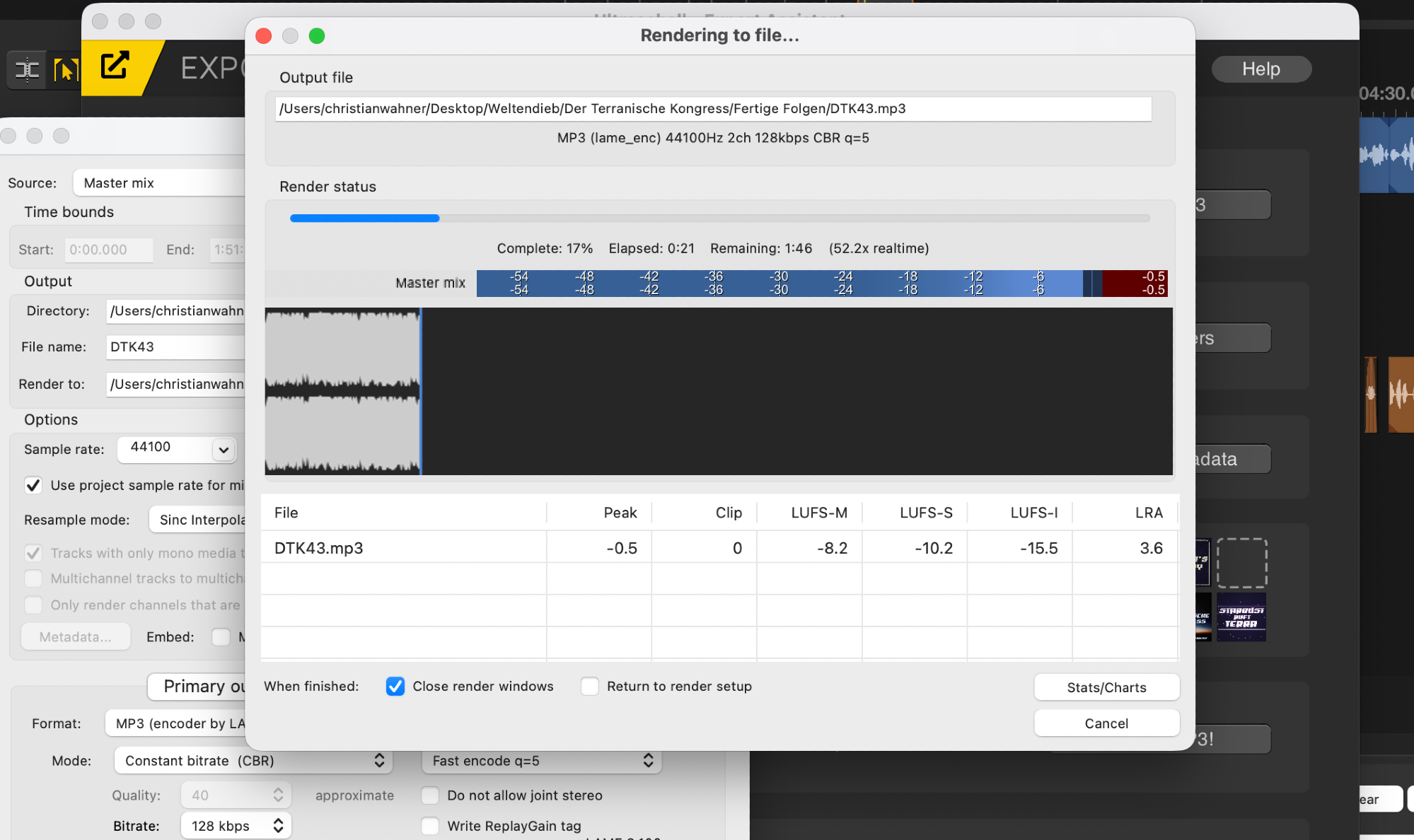This screenshot has width=1414, height=840.
Task: Click the green zoom button of render dialog
Action: (x=317, y=36)
